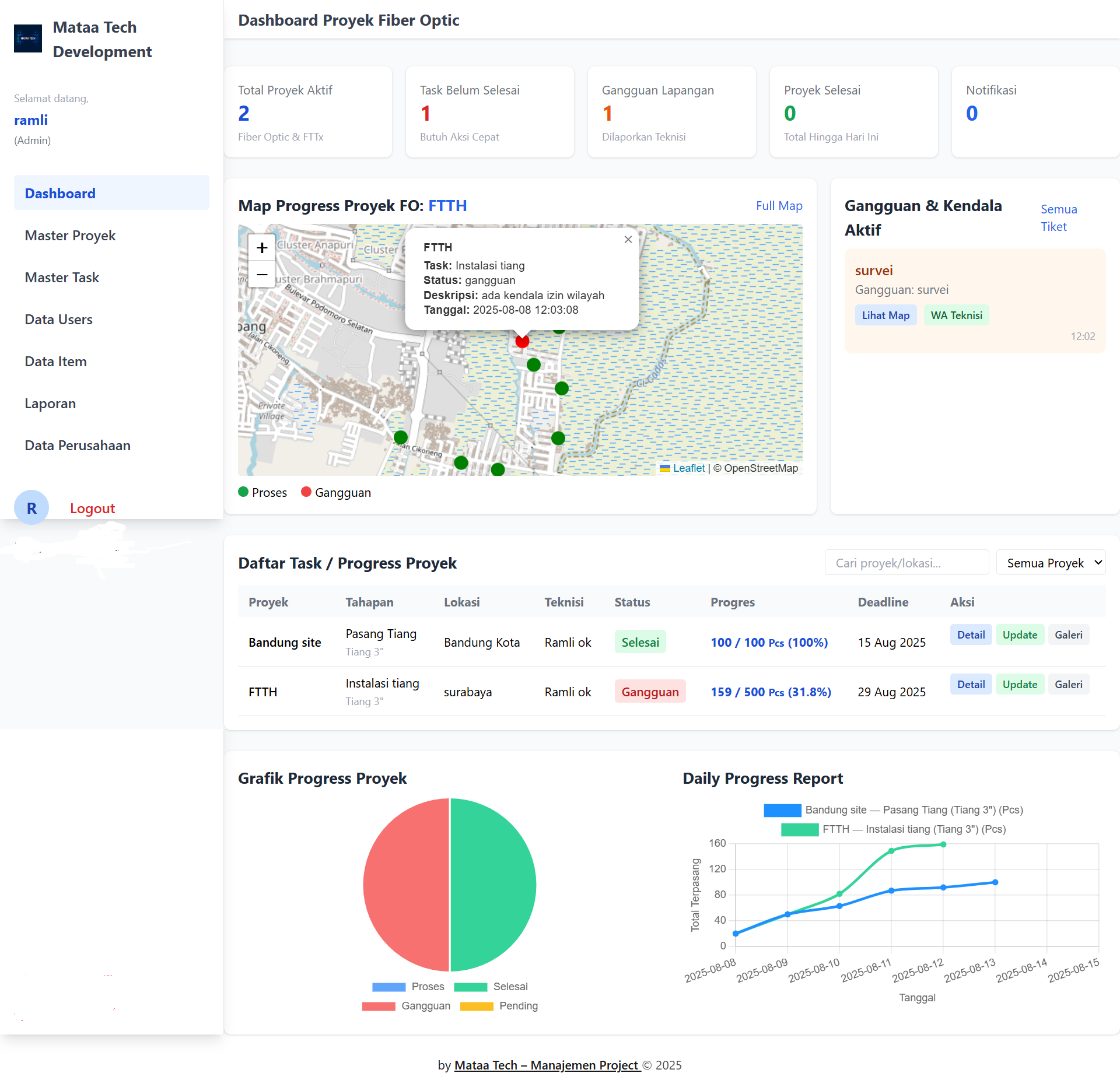Open Galeri for Bandung site row
1120x1073 pixels.
point(1068,635)
